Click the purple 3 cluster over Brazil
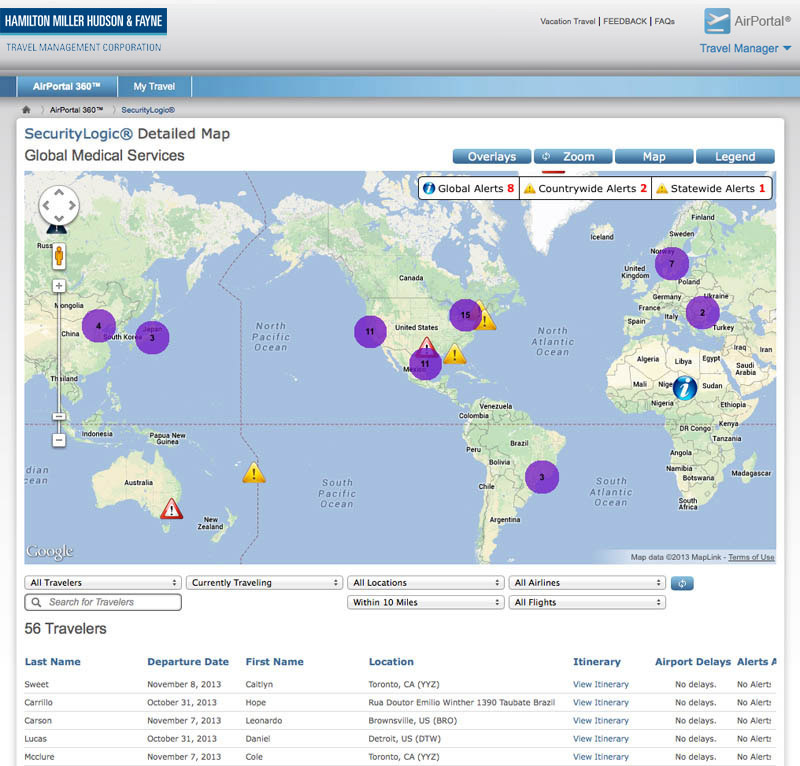The image size is (800, 766). 542,477
